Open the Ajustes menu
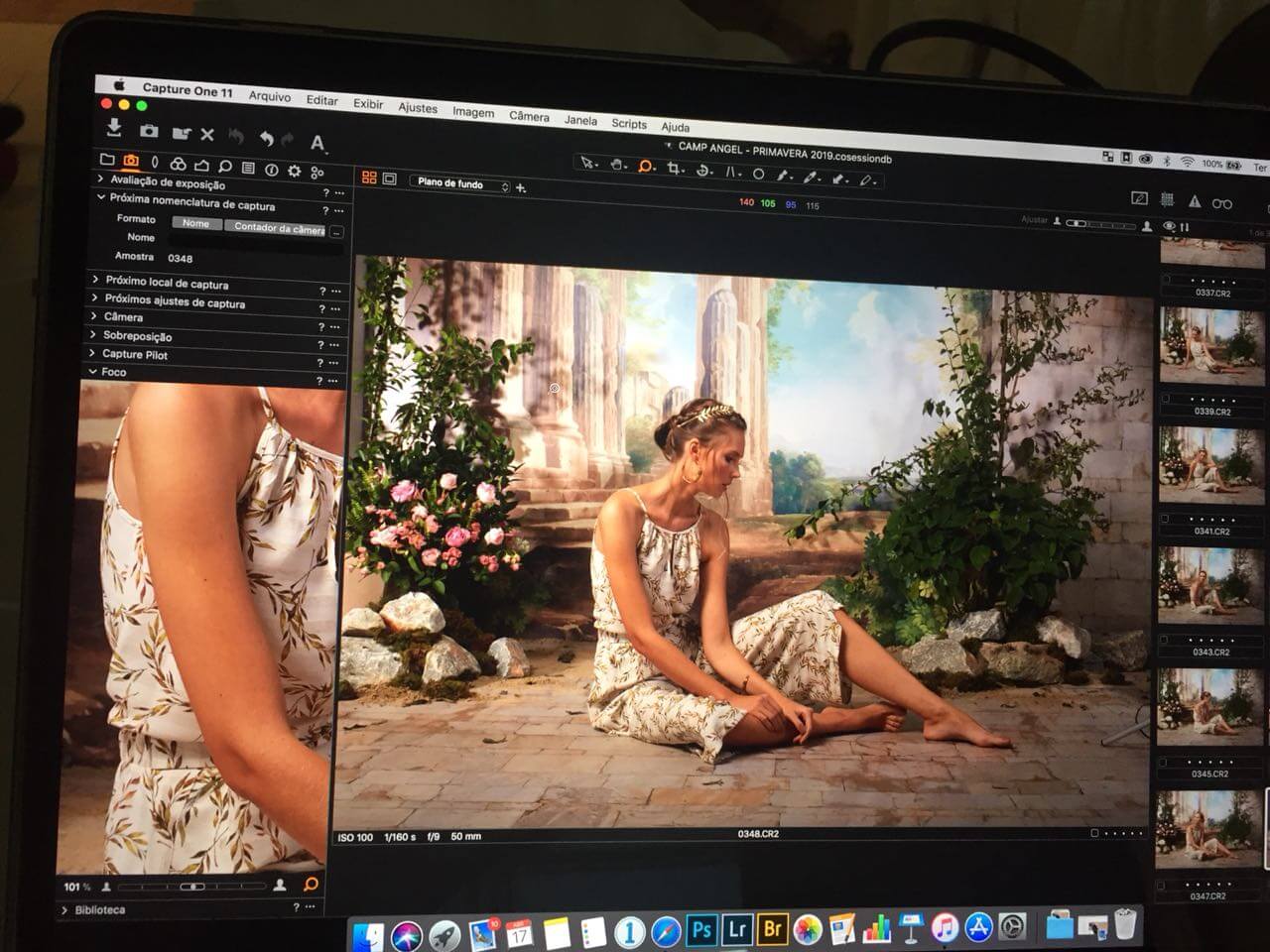The height and width of the screenshot is (952, 1270). point(418,107)
